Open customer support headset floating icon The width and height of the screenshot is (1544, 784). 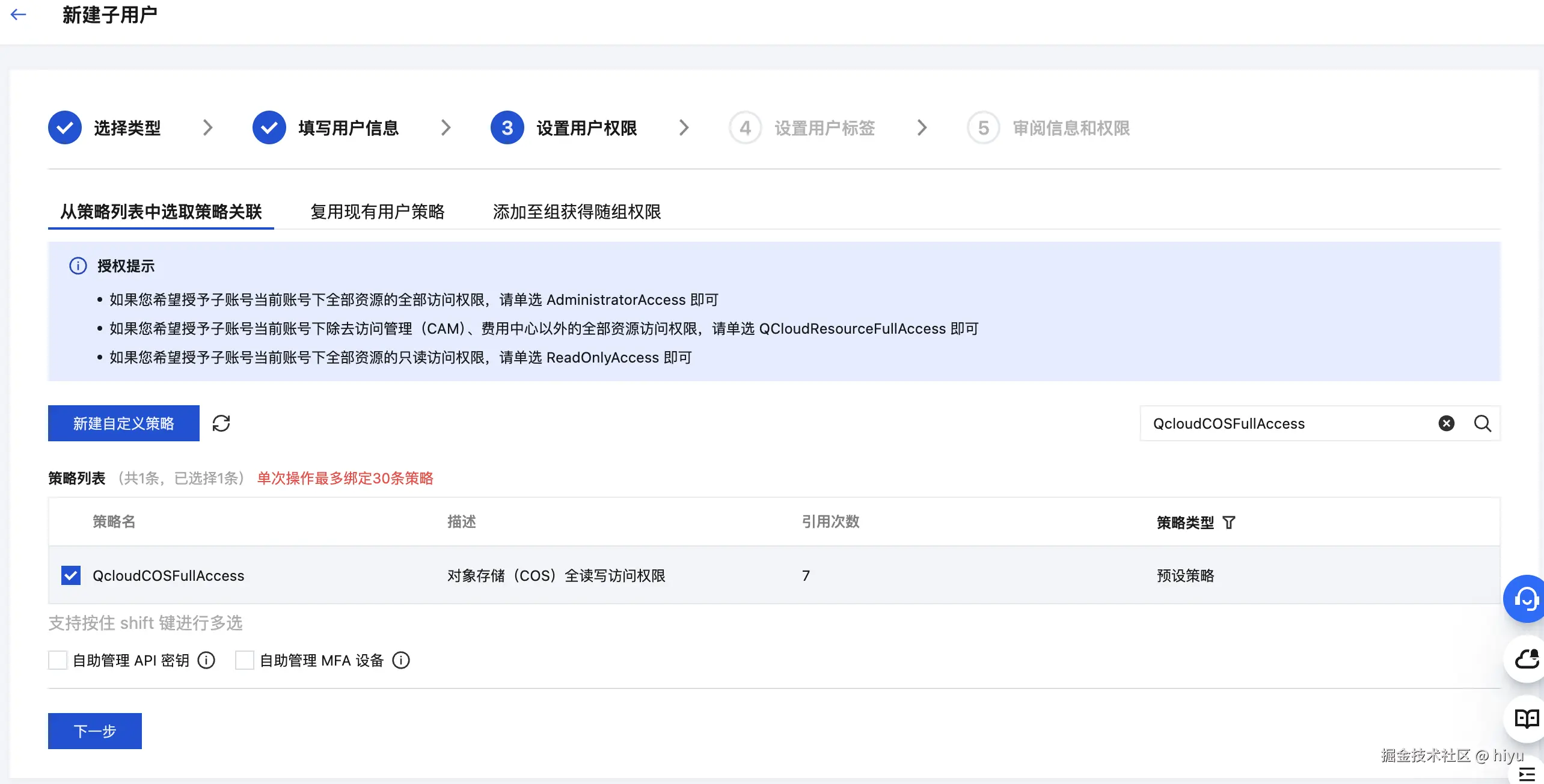pyautogui.click(x=1525, y=599)
